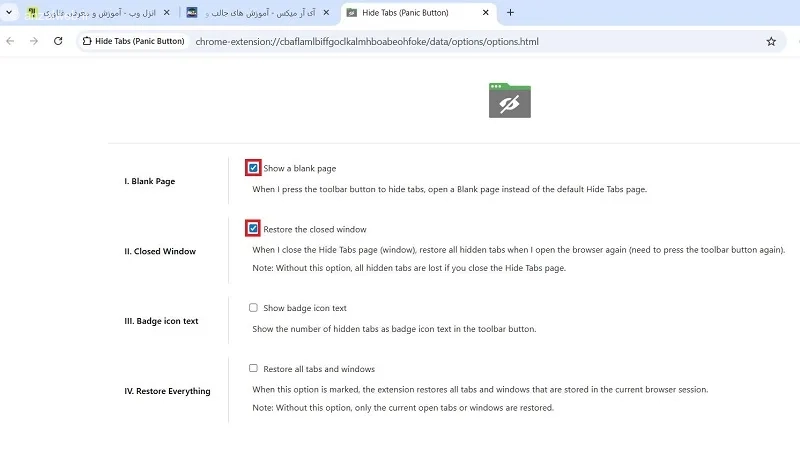Reload the page with the refresh icon

[x=58, y=41]
